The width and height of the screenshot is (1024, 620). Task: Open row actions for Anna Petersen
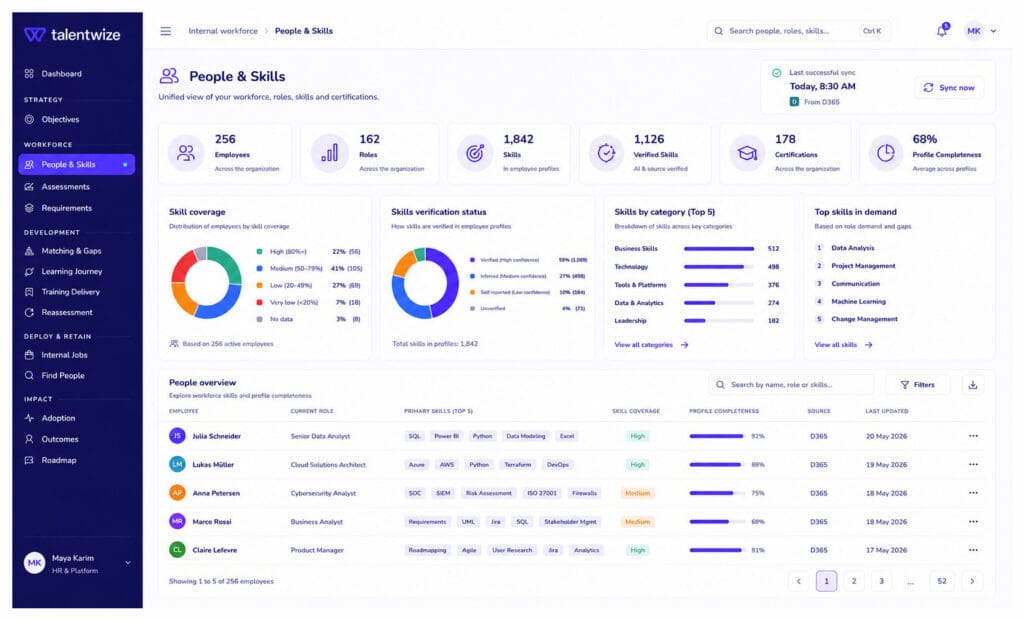[973, 493]
